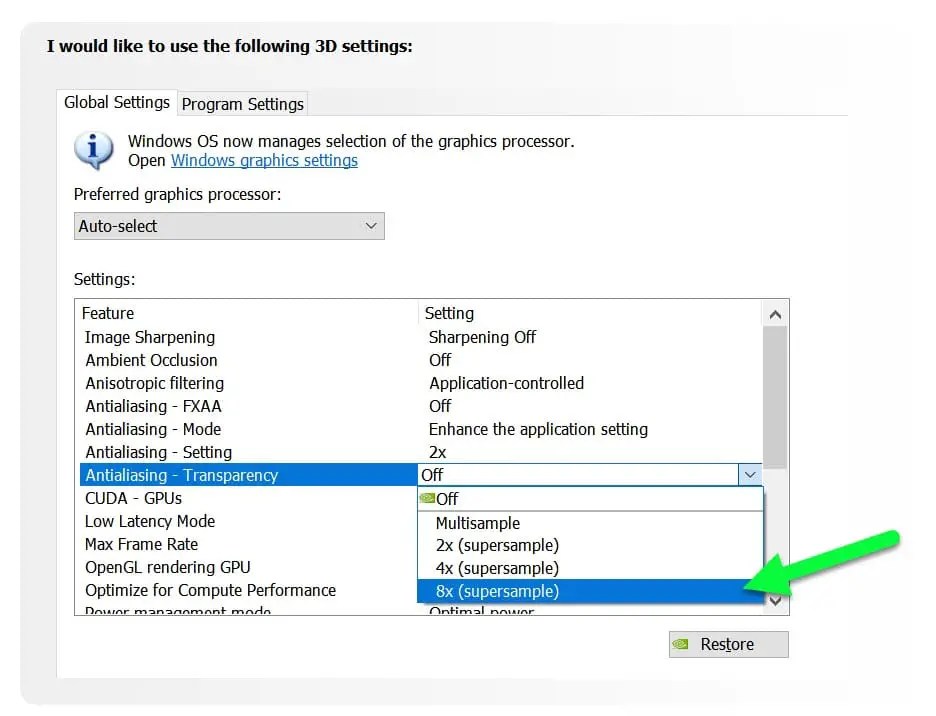Click the 2x Antialiasing Setting value
The width and height of the screenshot is (936, 716).
(x=438, y=452)
